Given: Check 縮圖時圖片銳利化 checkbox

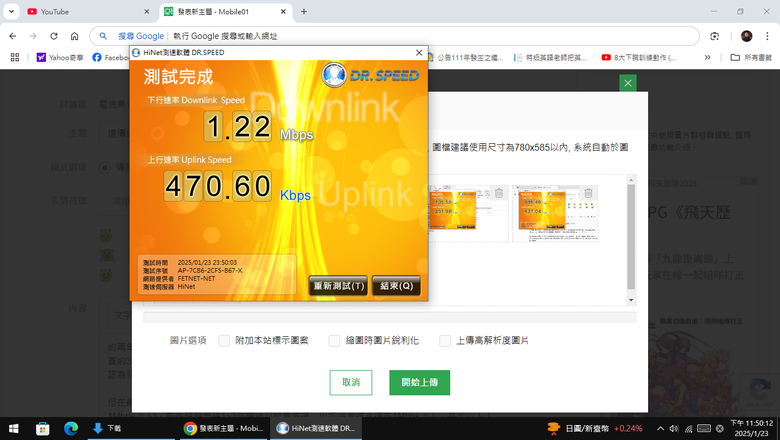Looking at the screenshot, I should 334,341.
